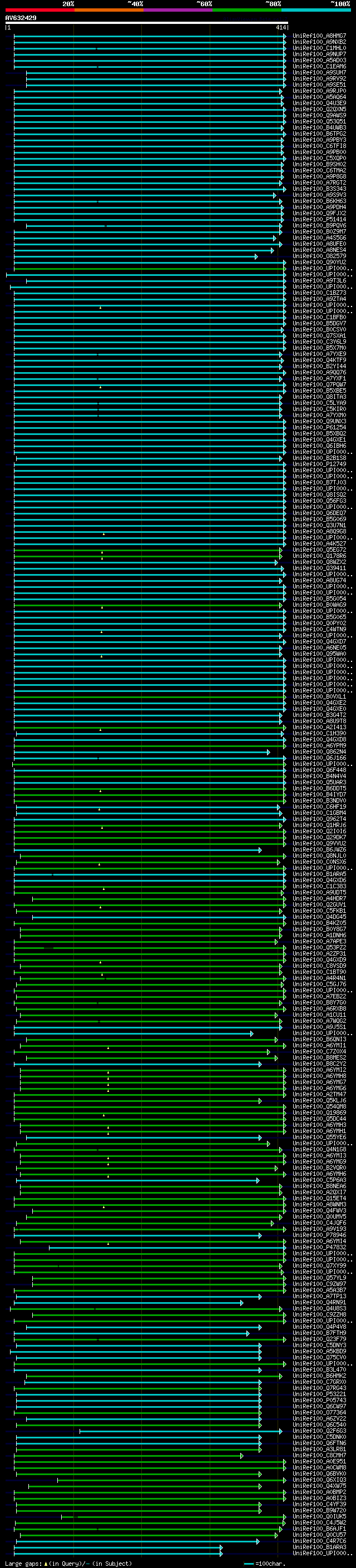
Task: Select the UniRef100_A9T3L6 label
Action: 319,280
